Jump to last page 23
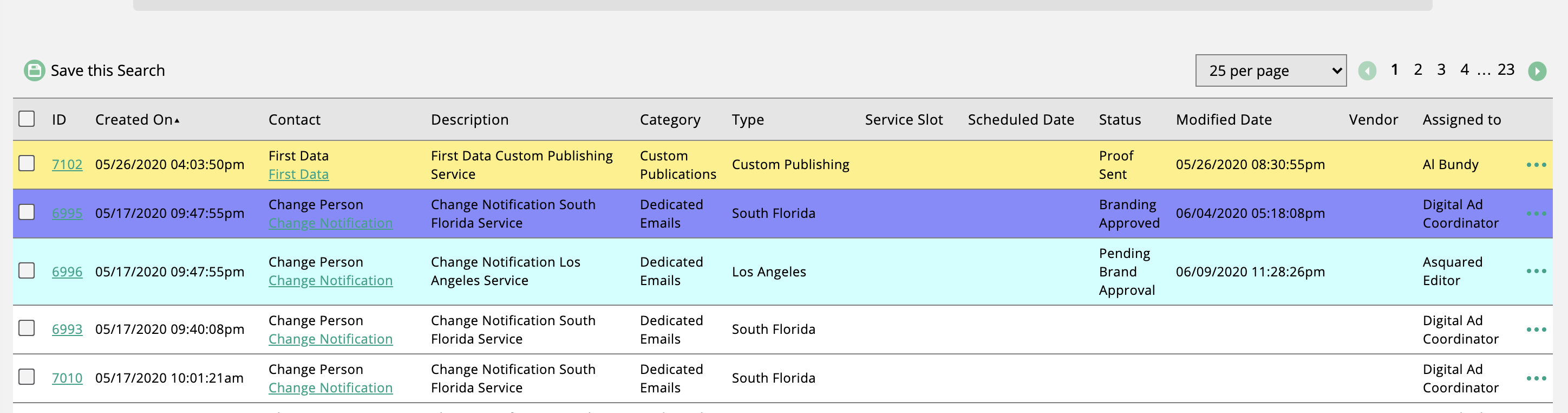The height and width of the screenshot is (413, 1568). (1506, 69)
